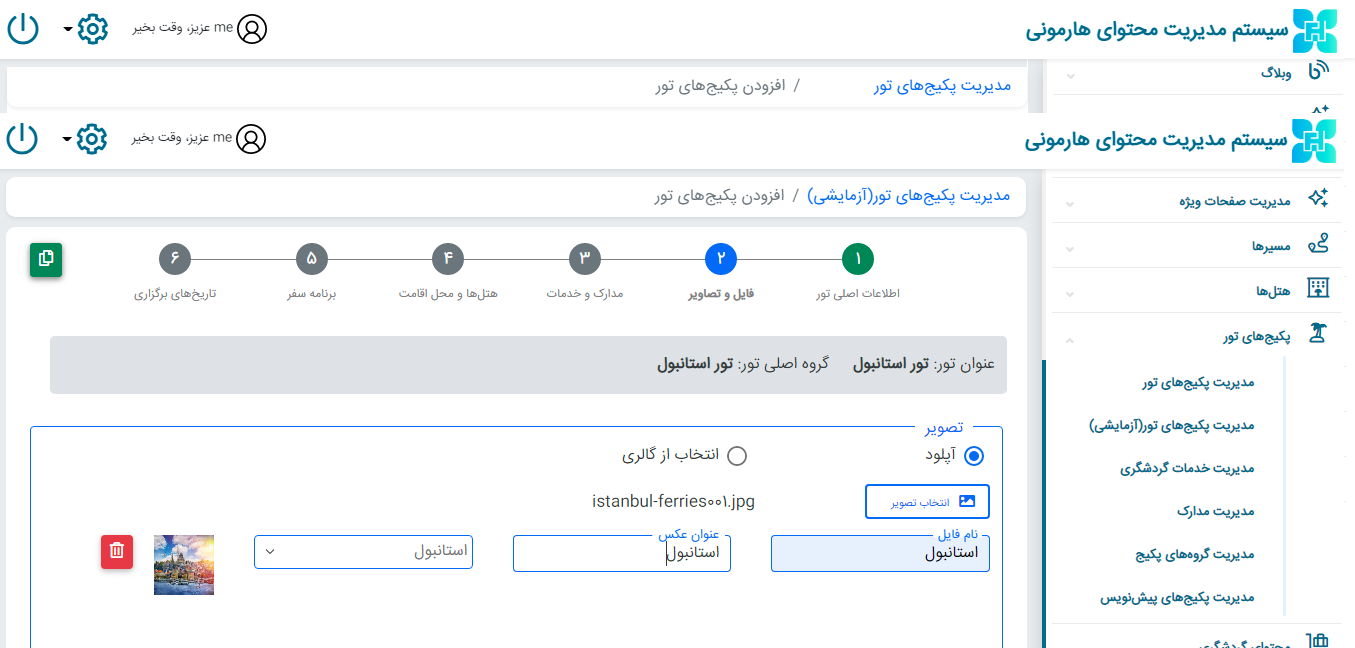Viewport: 1355px width, 648px height.
Task: Click the hotels building icon in sidebar
Action: [x=1318, y=290]
